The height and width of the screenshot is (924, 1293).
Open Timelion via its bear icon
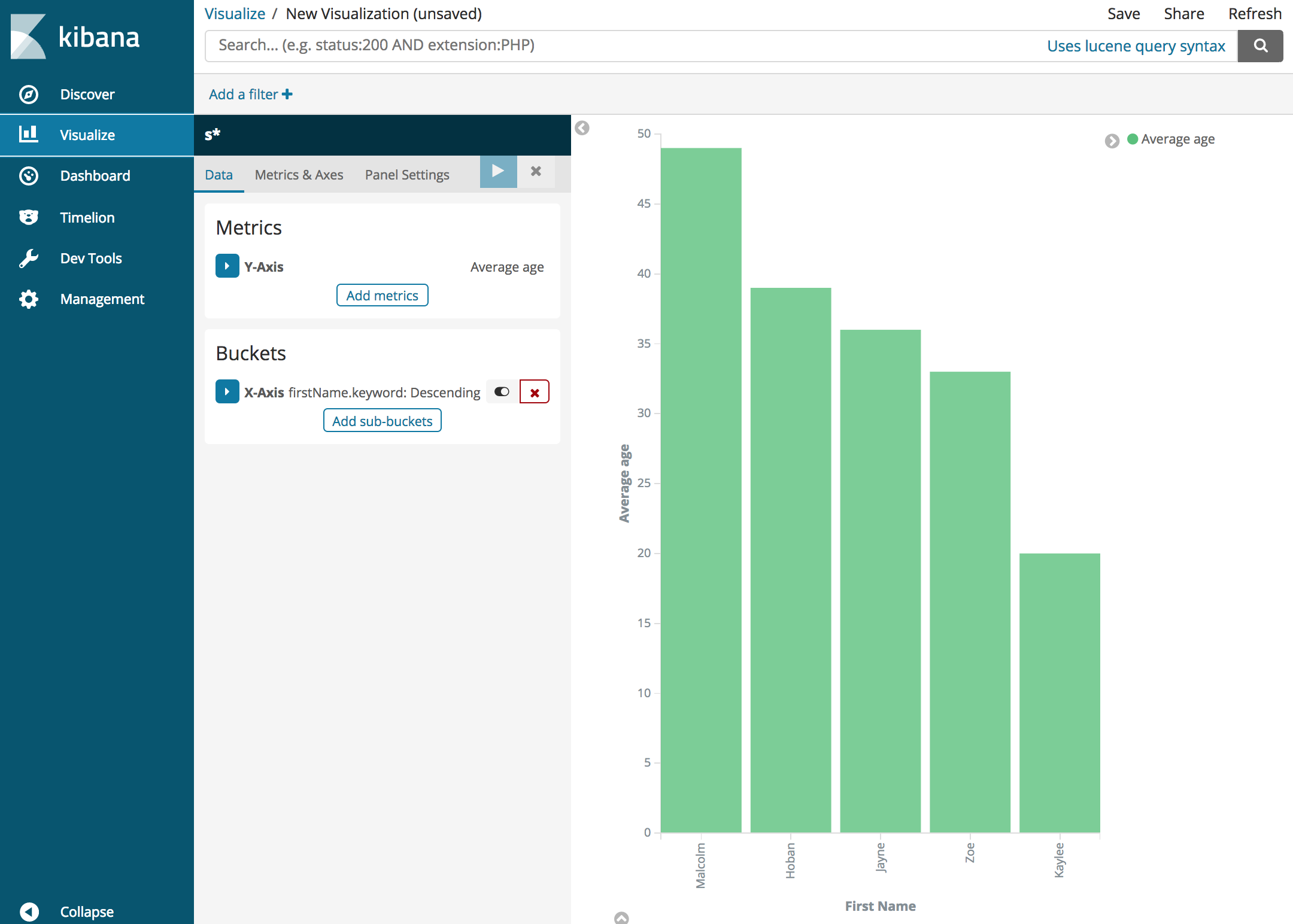pos(29,217)
